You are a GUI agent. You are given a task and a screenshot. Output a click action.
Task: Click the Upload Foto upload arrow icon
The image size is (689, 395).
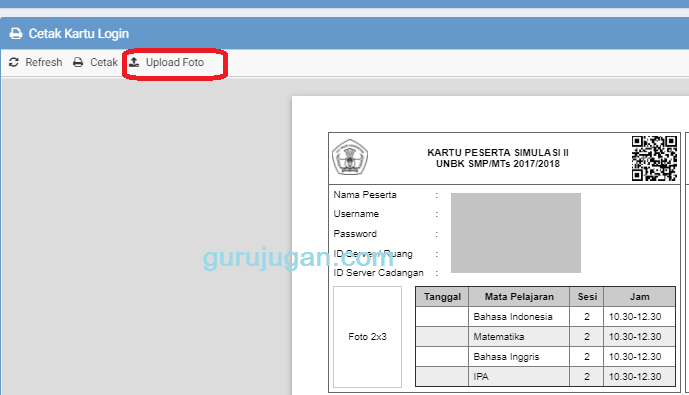(134, 62)
